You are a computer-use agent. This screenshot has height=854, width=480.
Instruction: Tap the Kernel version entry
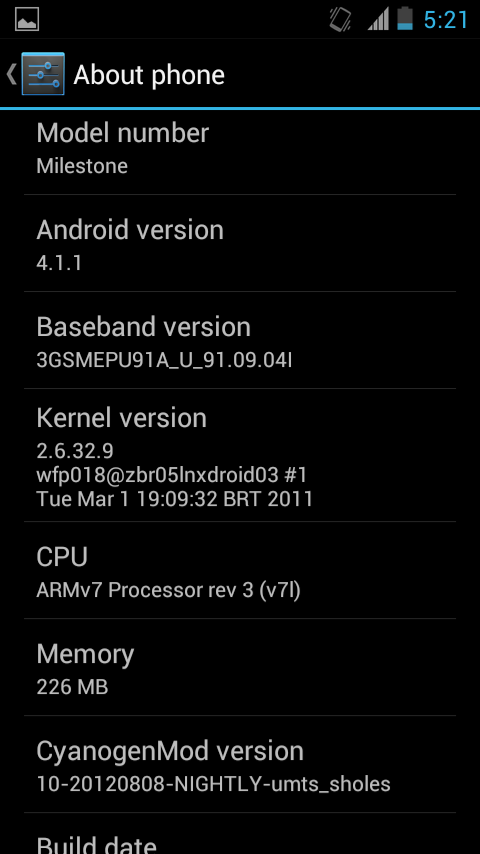(240, 455)
